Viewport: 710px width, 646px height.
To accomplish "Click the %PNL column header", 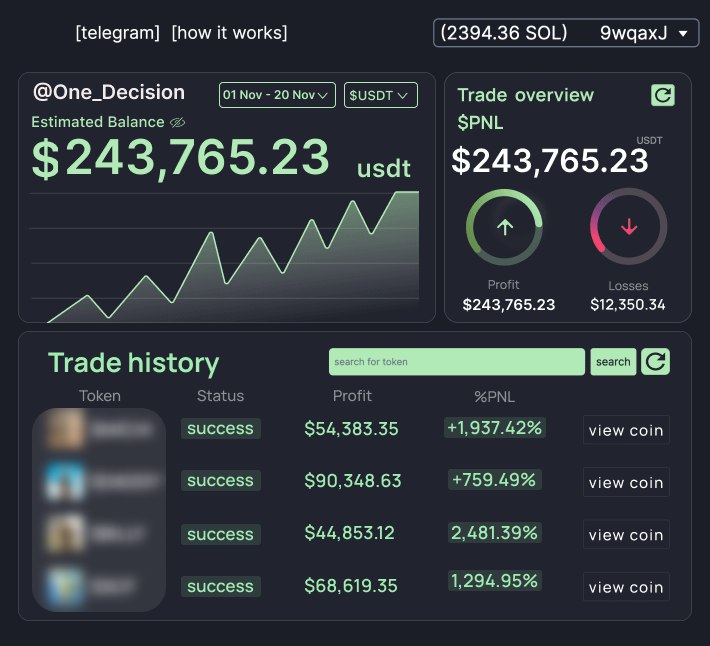I will coord(494,397).
